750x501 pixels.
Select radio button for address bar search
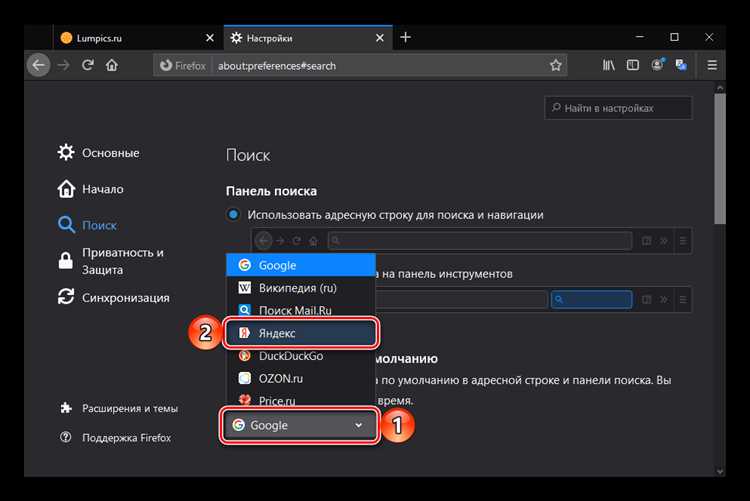(233, 214)
